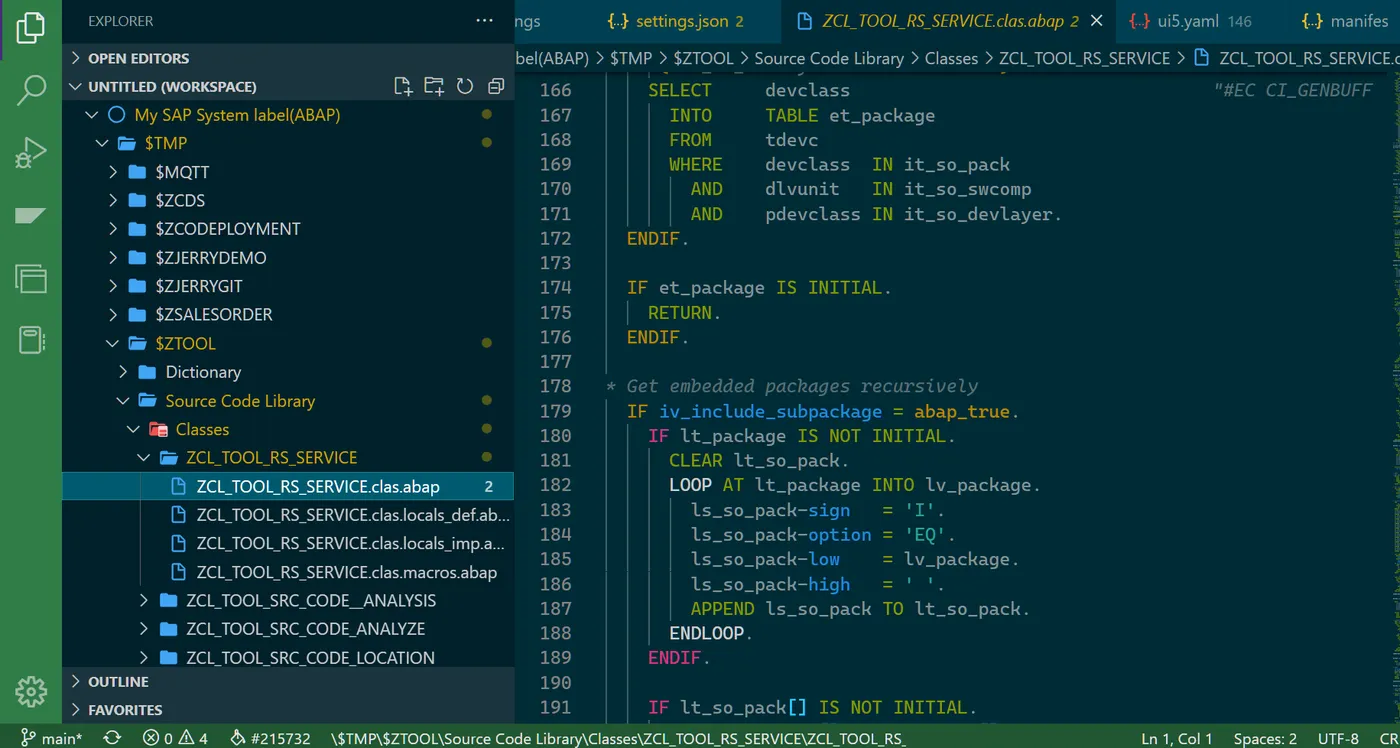Expand the $ZCDS folder
Viewport: 1400px width, 748px height.
pos(288,200)
